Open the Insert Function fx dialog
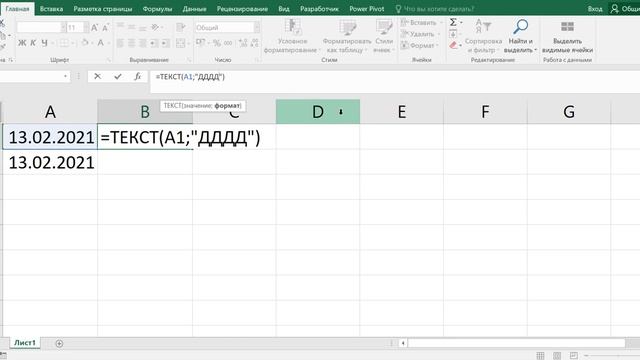This screenshot has height=360, width=640. [138, 76]
